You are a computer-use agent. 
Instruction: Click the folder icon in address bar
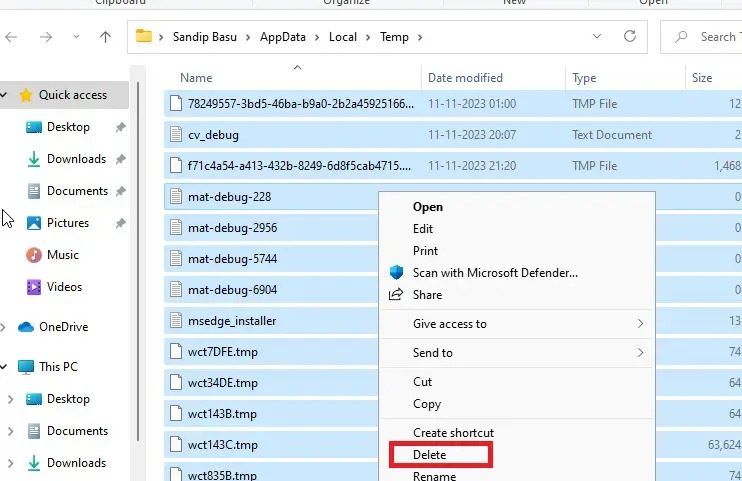[x=143, y=36]
